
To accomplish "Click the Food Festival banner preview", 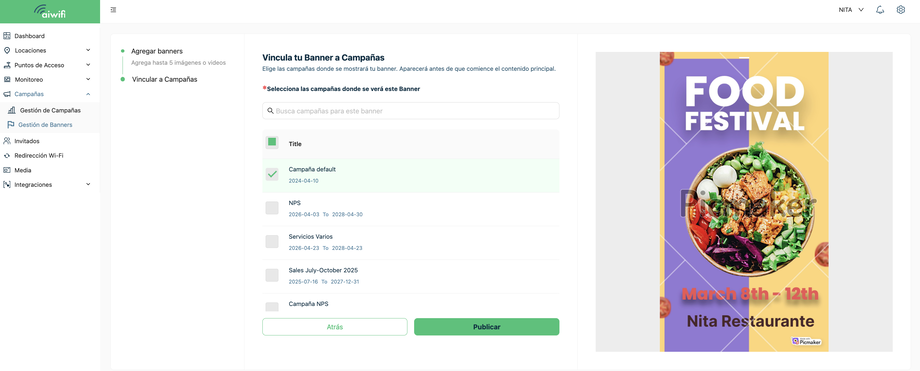I will (744, 202).
